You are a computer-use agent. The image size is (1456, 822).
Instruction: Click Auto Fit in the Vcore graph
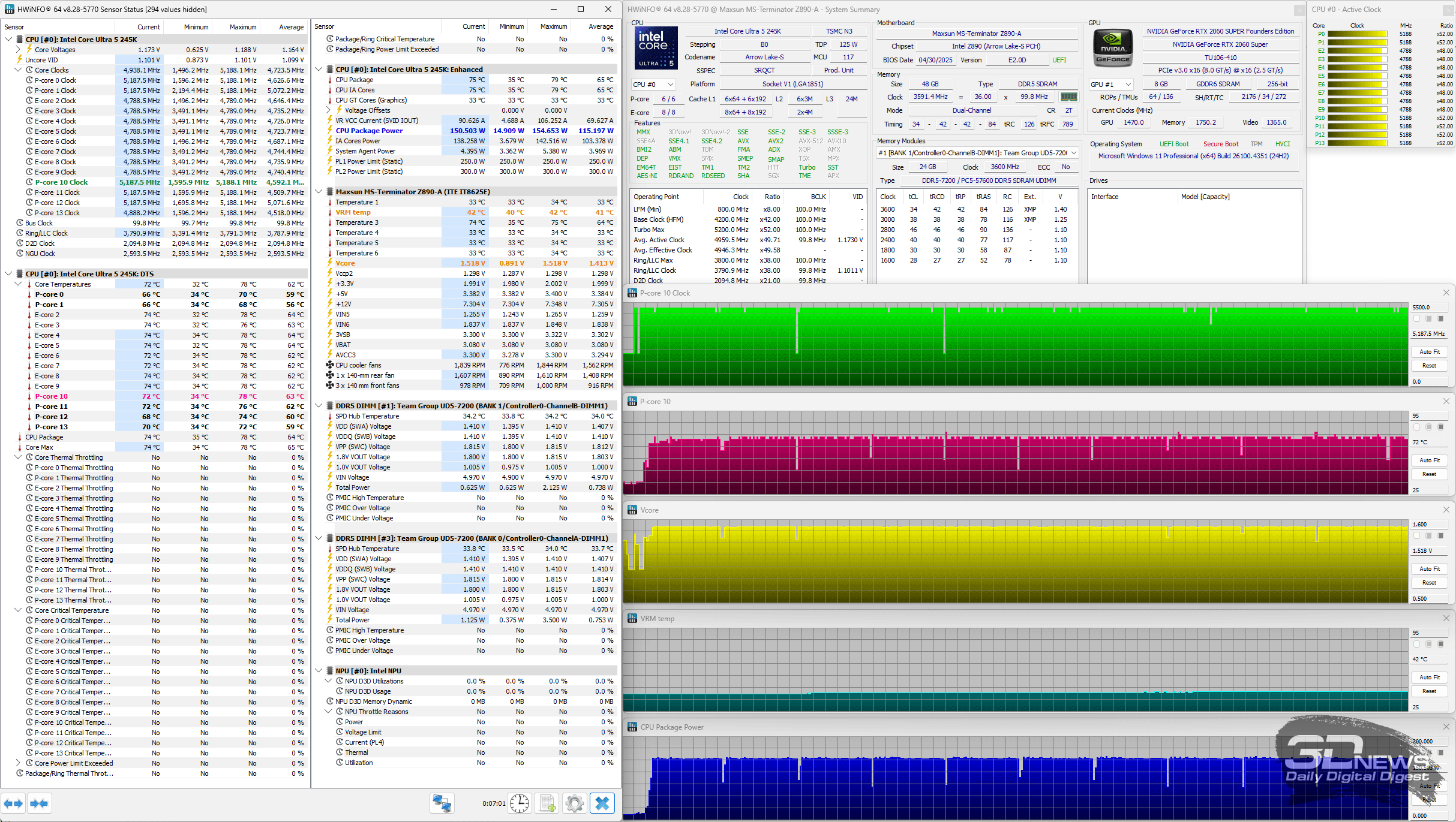(1429, 569)
